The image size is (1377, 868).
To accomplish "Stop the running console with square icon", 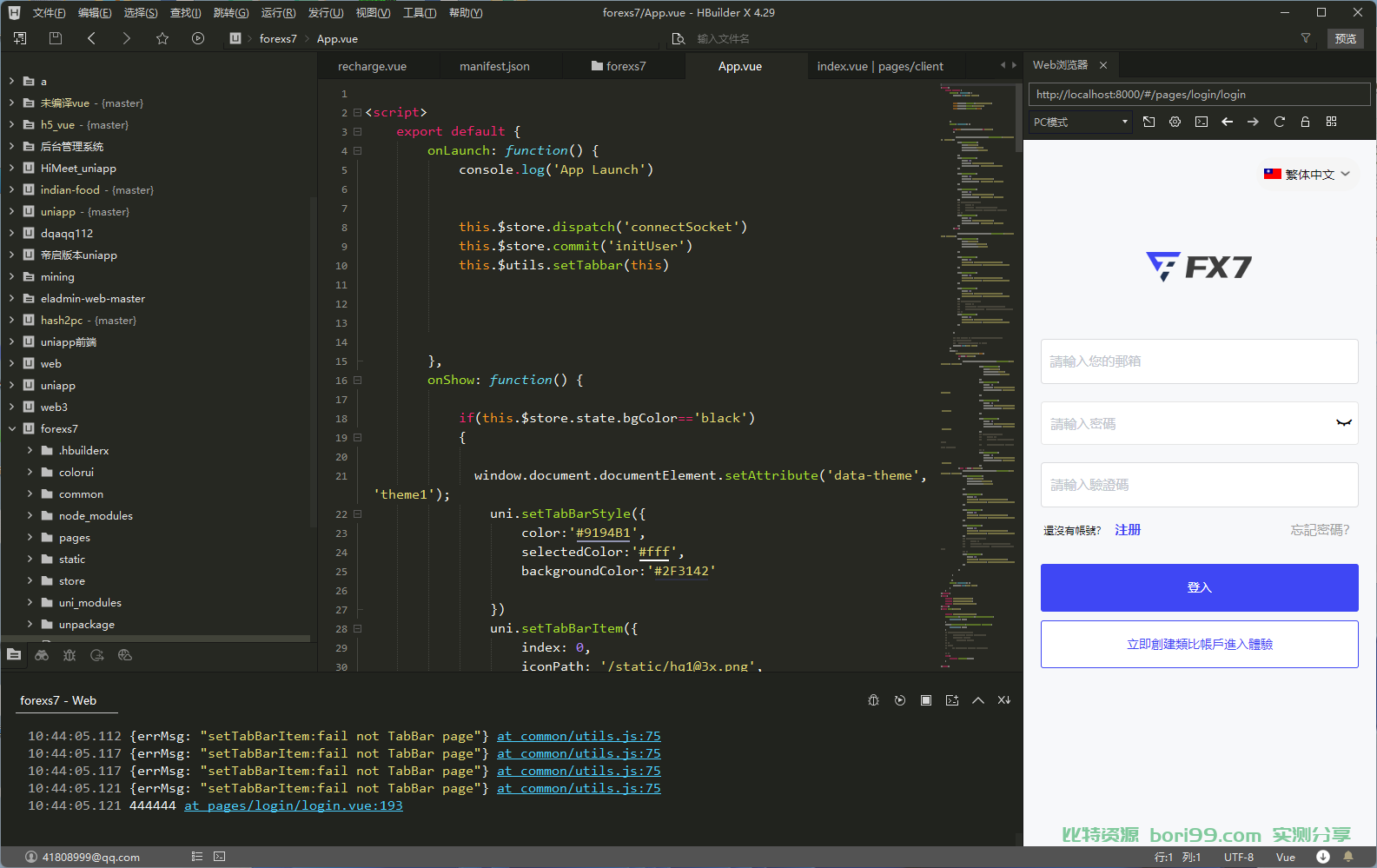I will [926, 700].
